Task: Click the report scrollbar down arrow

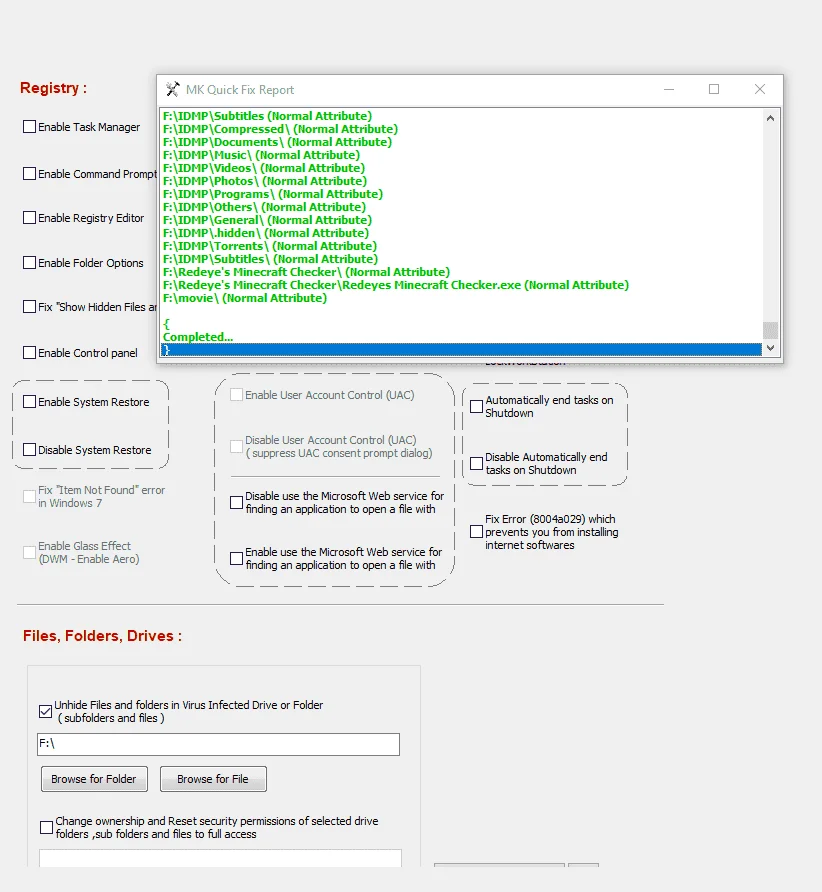Action: point(770,348)
